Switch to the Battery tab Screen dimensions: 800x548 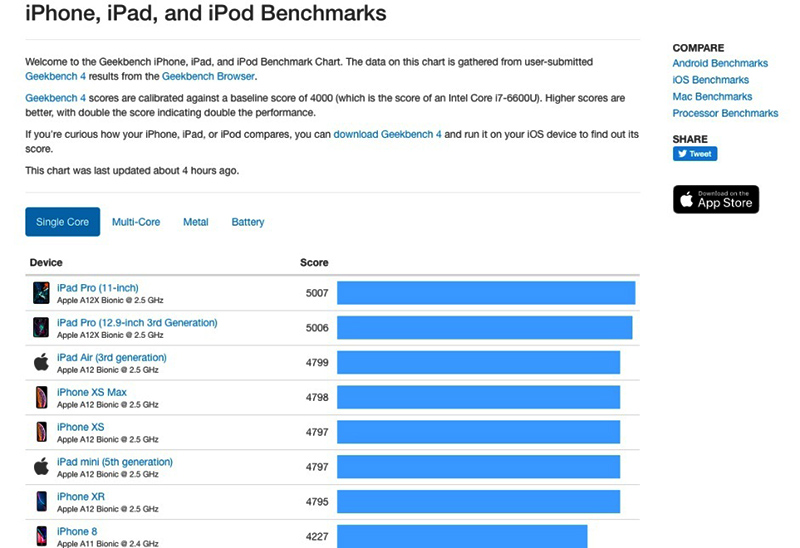pos(248,222)
